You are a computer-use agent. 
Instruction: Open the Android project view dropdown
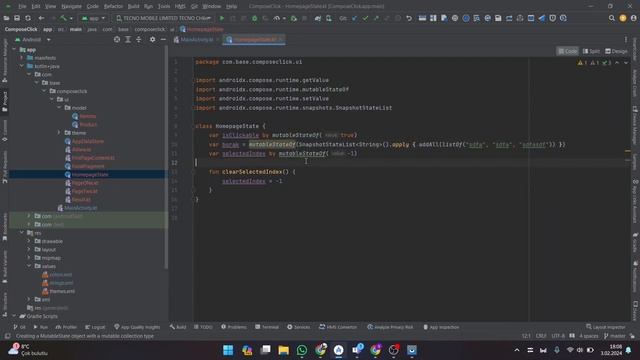(33, 40)
